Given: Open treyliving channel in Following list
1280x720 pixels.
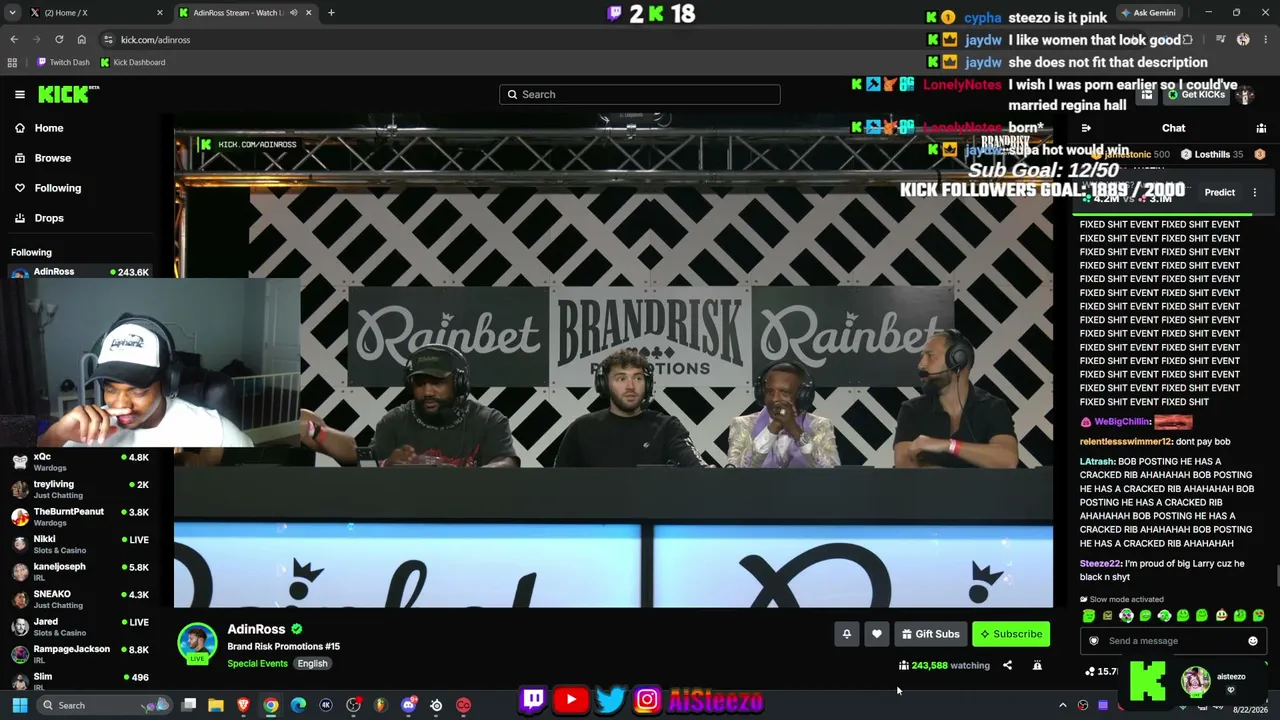Looking at the screenshot, I should pos(80,489).
